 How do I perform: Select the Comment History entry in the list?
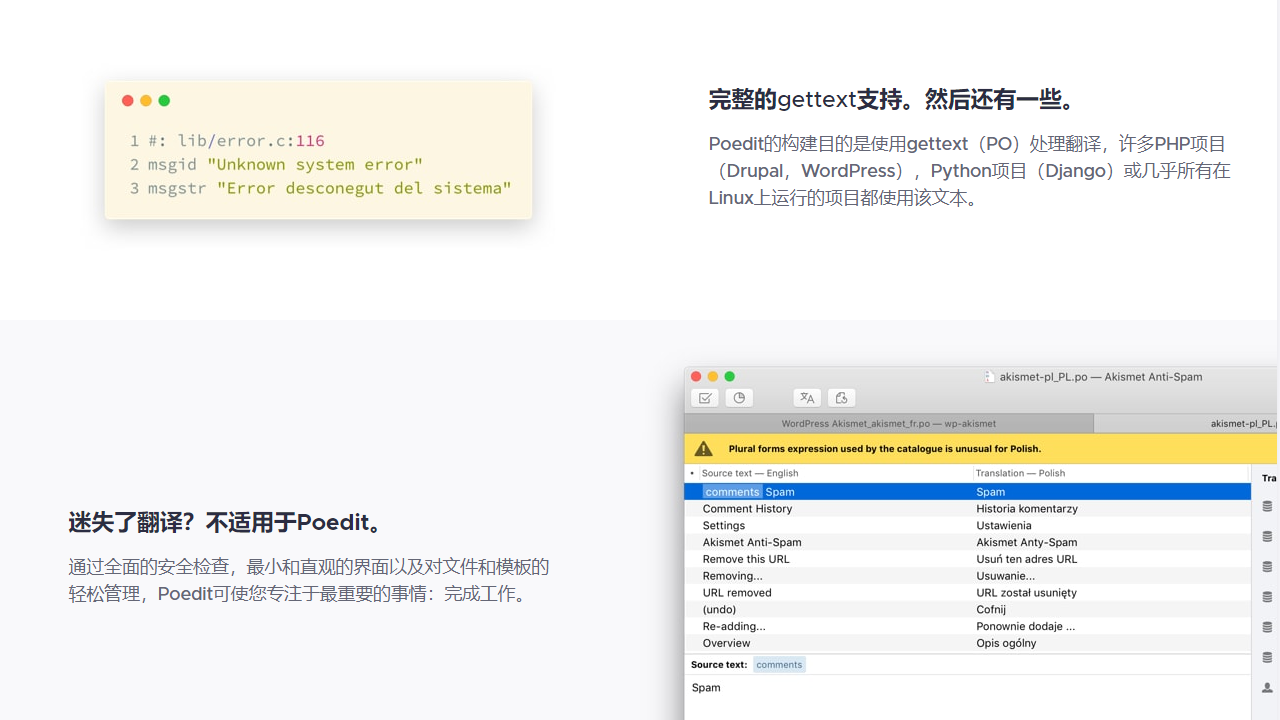tap(747, 509)
